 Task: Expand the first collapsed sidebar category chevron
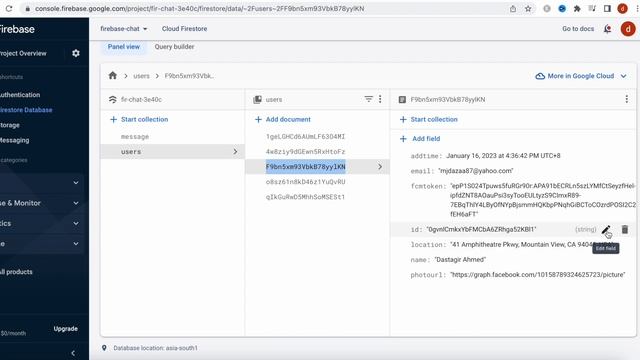76,182
